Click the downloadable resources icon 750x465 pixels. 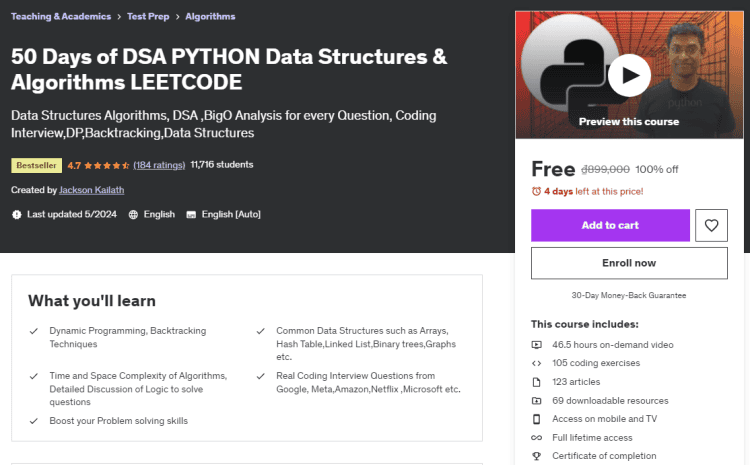(x=537, y=400)
